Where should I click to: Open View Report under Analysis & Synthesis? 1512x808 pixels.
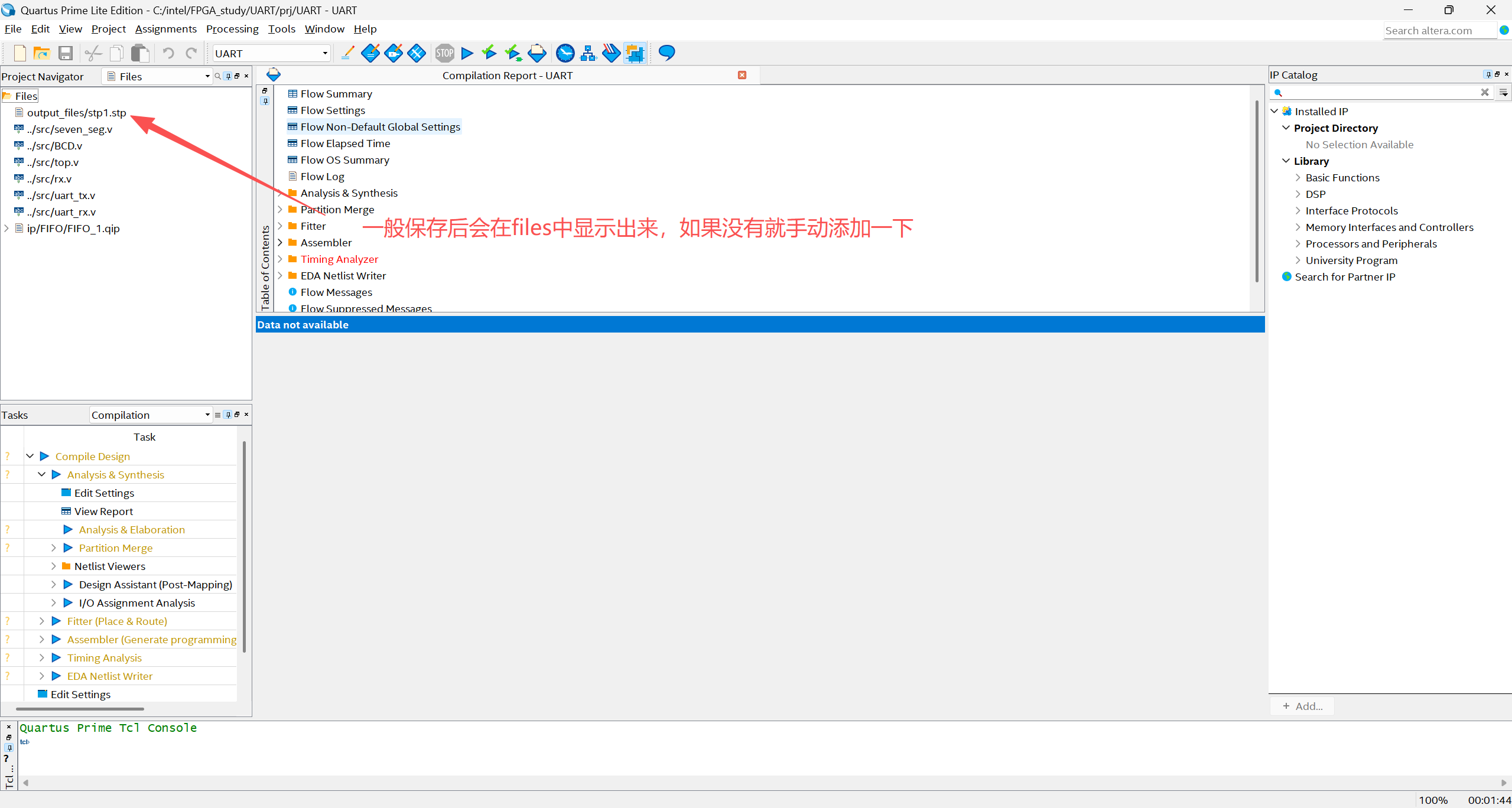coord(103,511)
